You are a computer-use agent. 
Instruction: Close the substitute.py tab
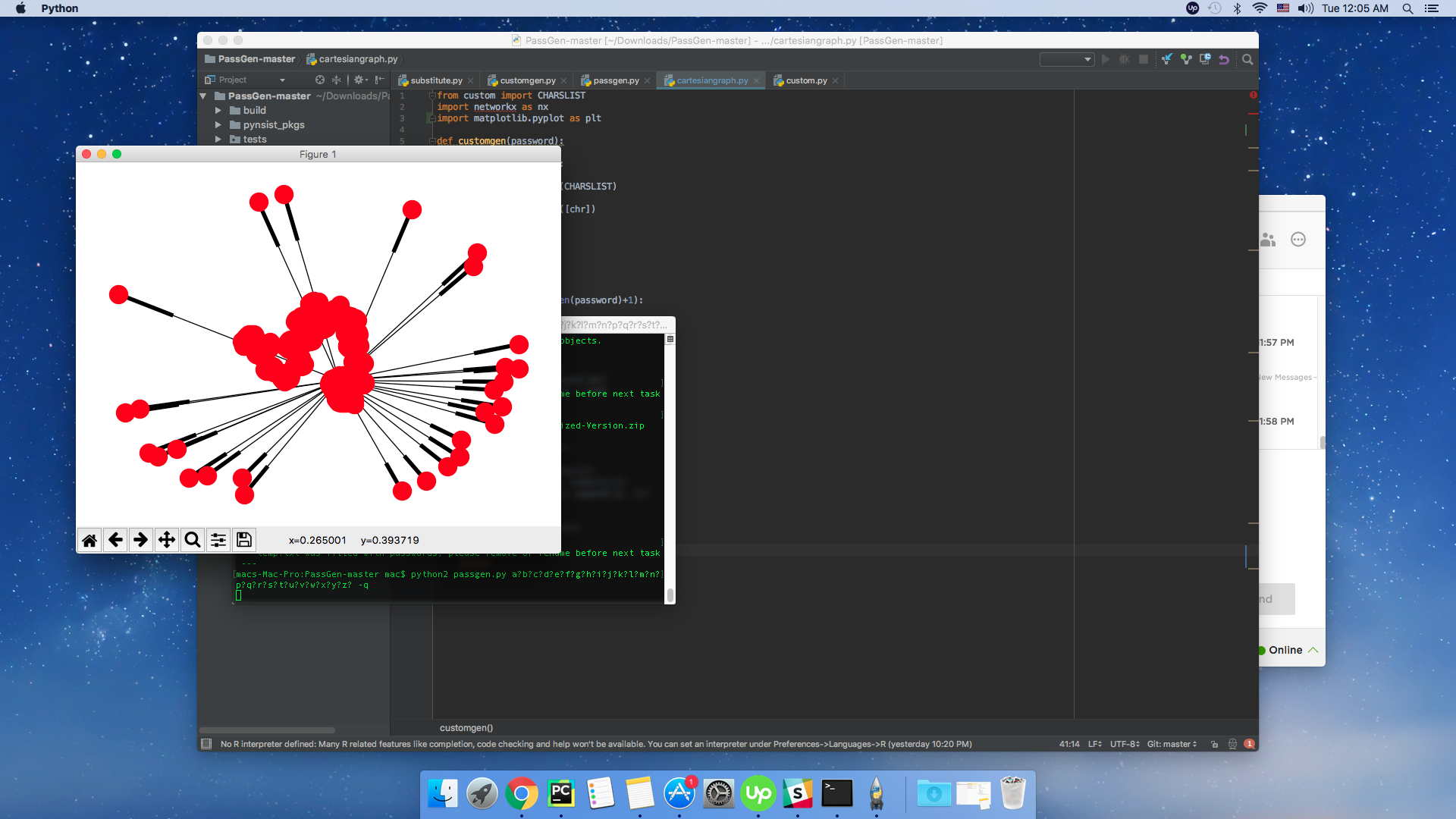point(470,80)
